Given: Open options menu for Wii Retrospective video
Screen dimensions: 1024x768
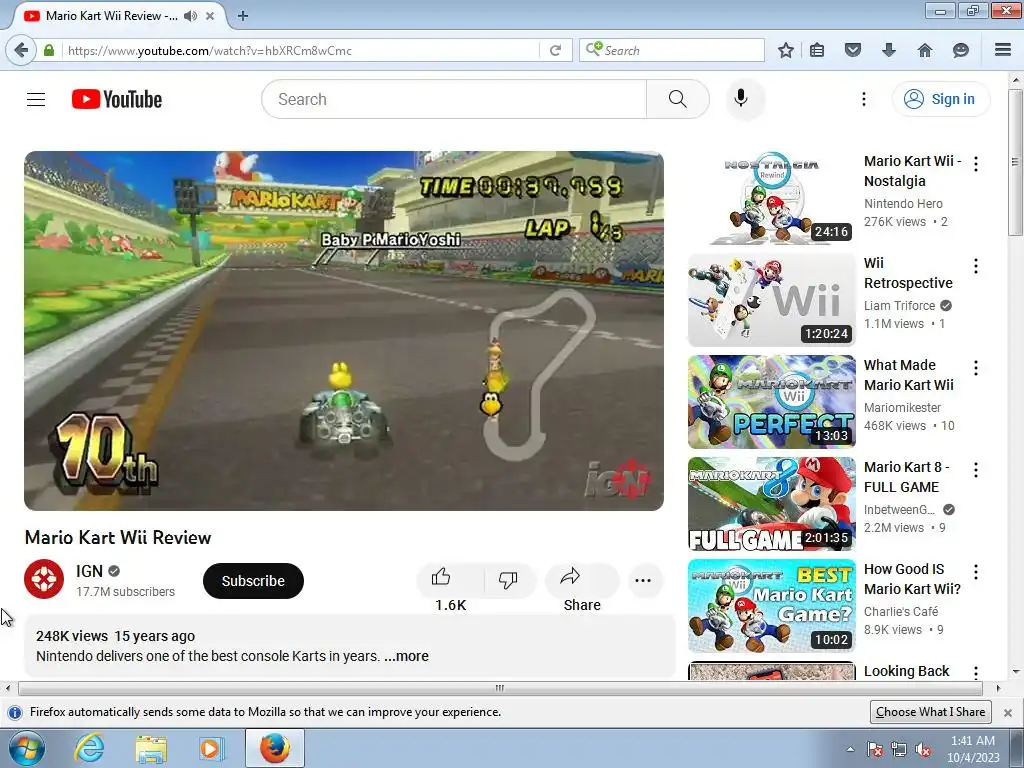Looking at the screenshot, I should [x=976, y=266].
